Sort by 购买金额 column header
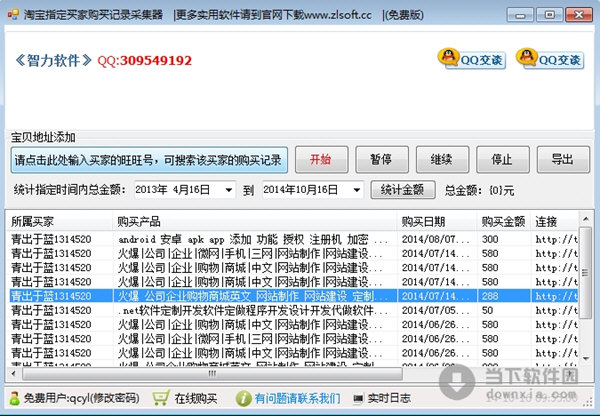This screenshot has height=416, width=600. point(504,222)
